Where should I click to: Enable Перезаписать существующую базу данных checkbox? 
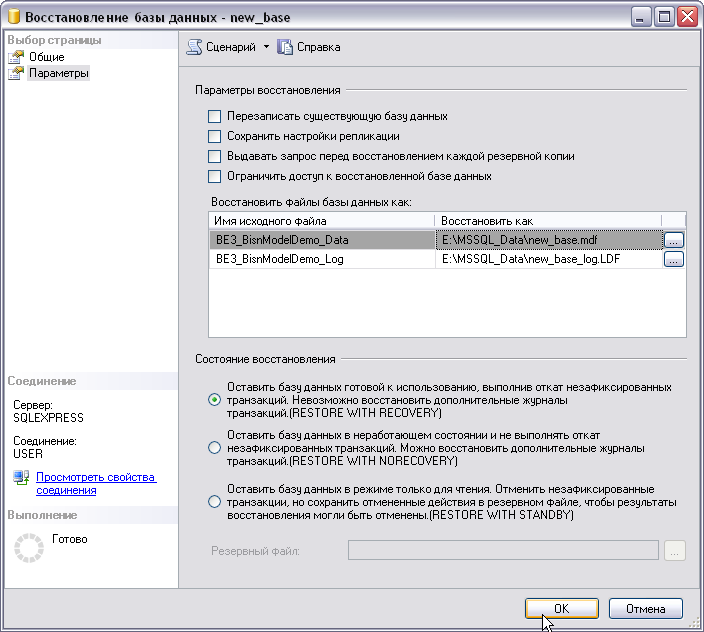point(214,116)
